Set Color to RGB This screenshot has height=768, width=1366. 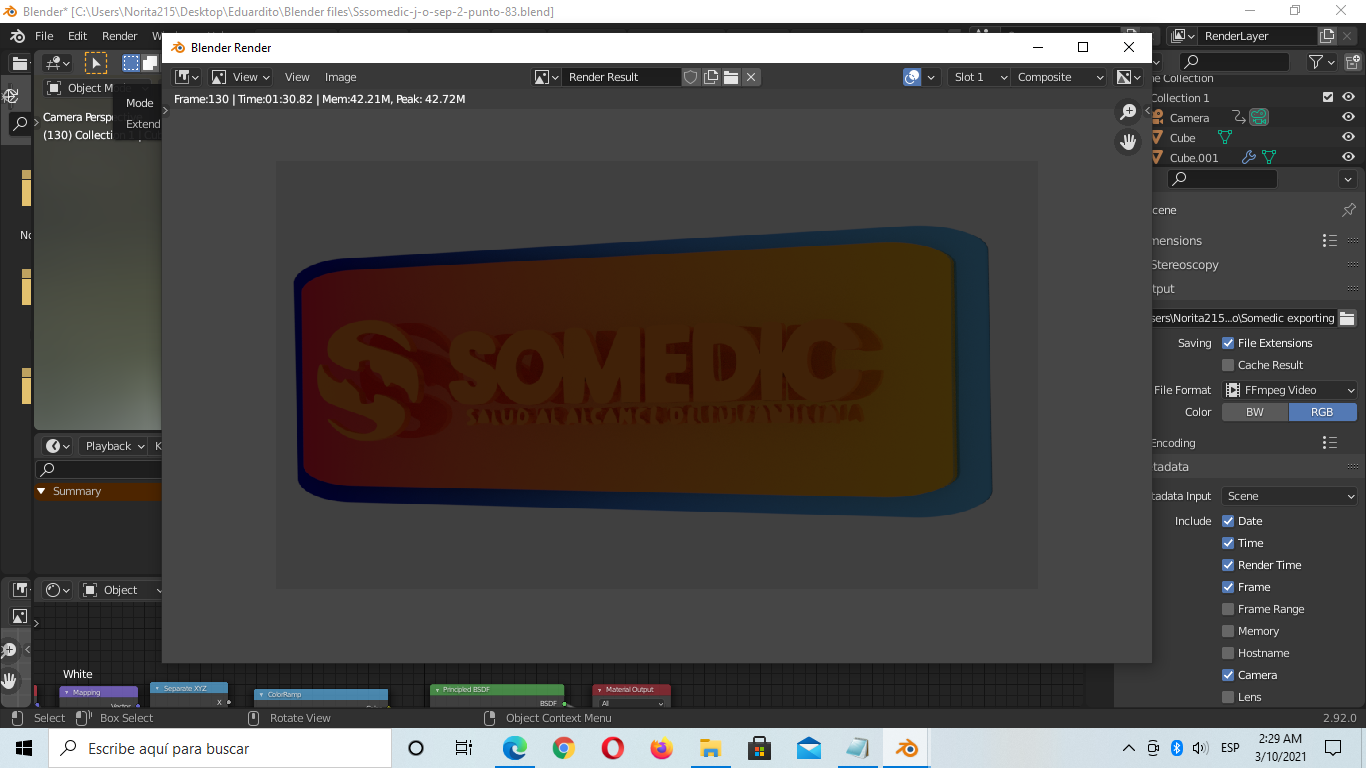tap(1323, 412)
